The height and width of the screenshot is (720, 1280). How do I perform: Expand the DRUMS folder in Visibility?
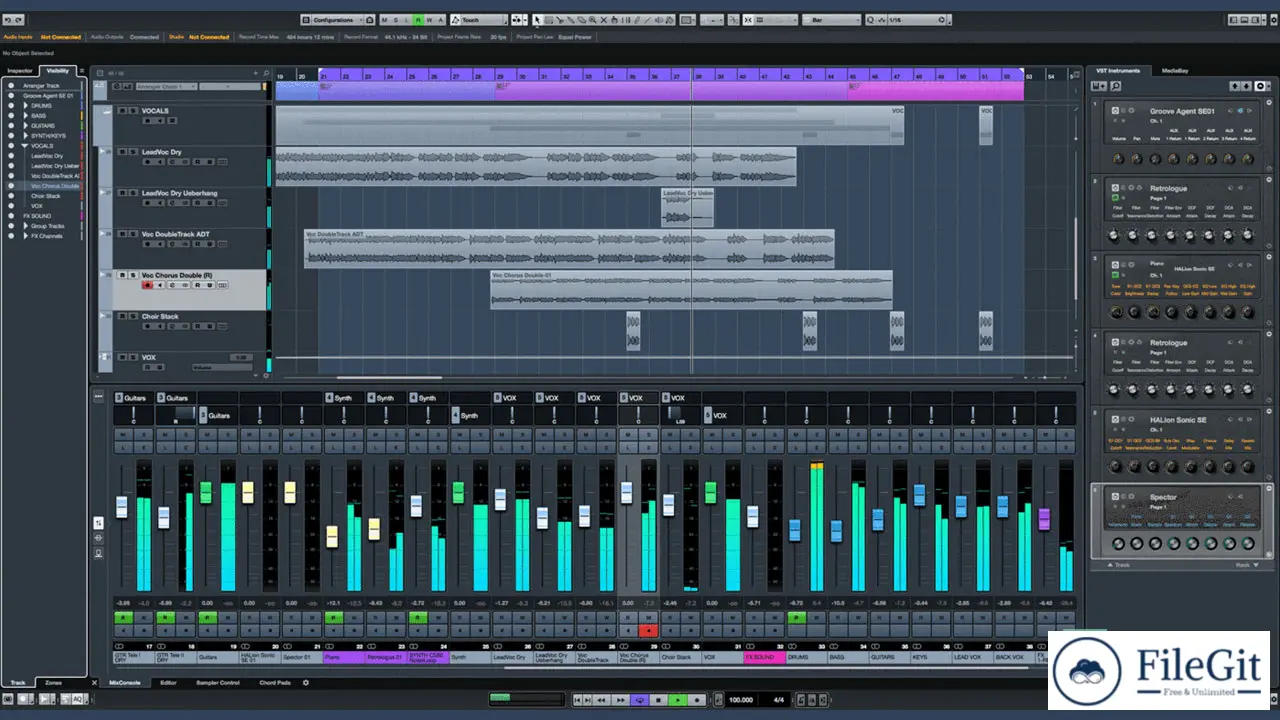tap(26, 106)
